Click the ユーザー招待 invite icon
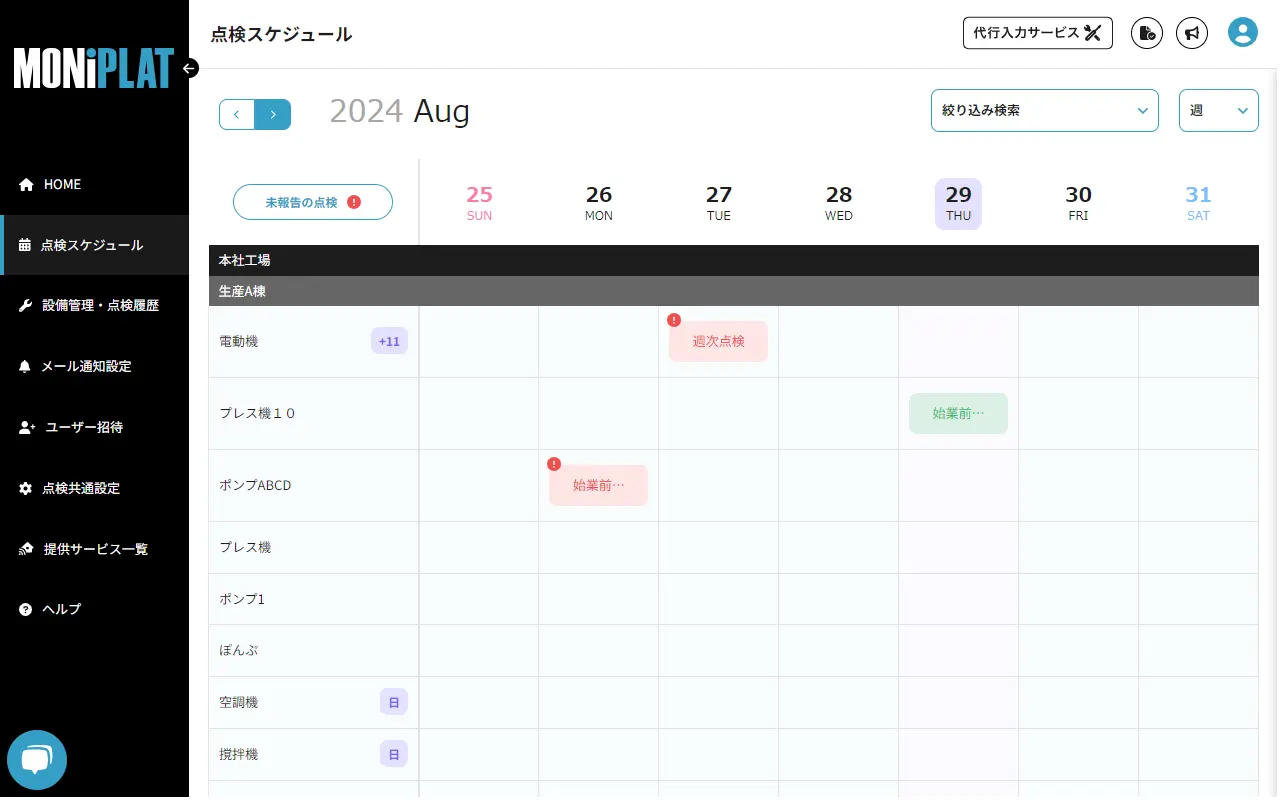This screenshot has width=1280, height=800. pyautogui.click(x=27, y=427)
